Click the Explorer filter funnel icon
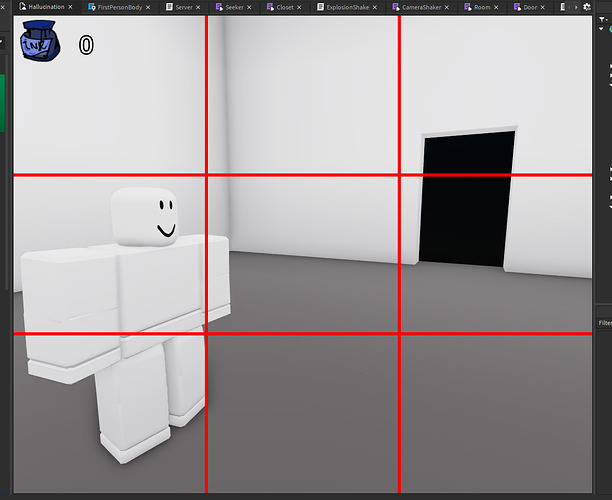Screen dimensions: 612x500 coord(602,19)
